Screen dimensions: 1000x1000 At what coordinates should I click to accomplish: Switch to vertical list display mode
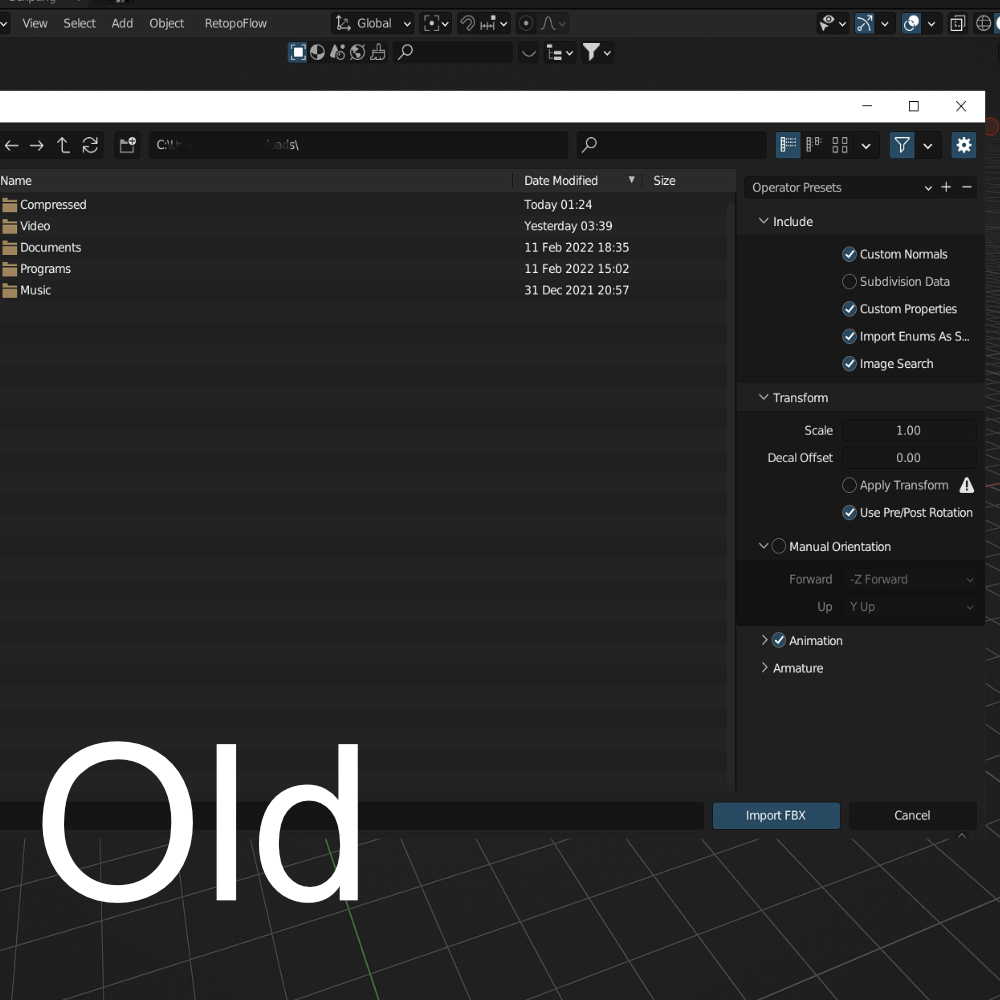coord(788,145)
